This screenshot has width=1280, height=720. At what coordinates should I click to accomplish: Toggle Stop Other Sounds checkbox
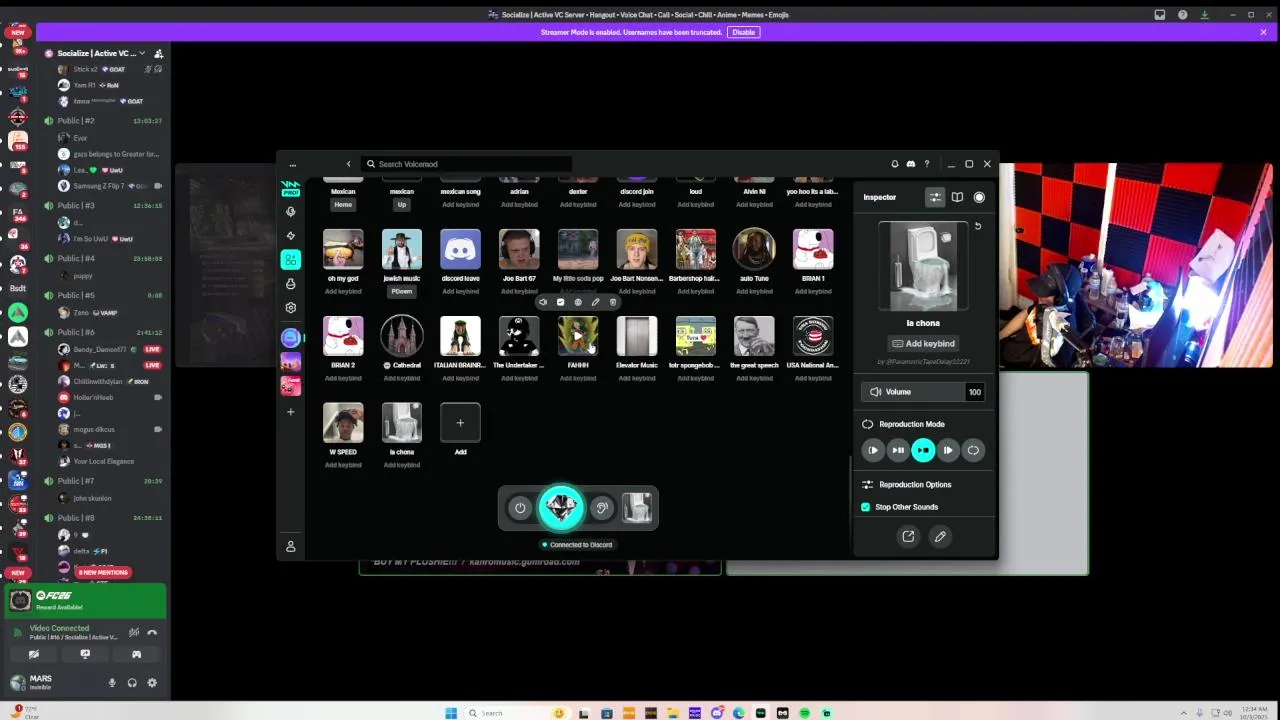(x=866, y=507)
